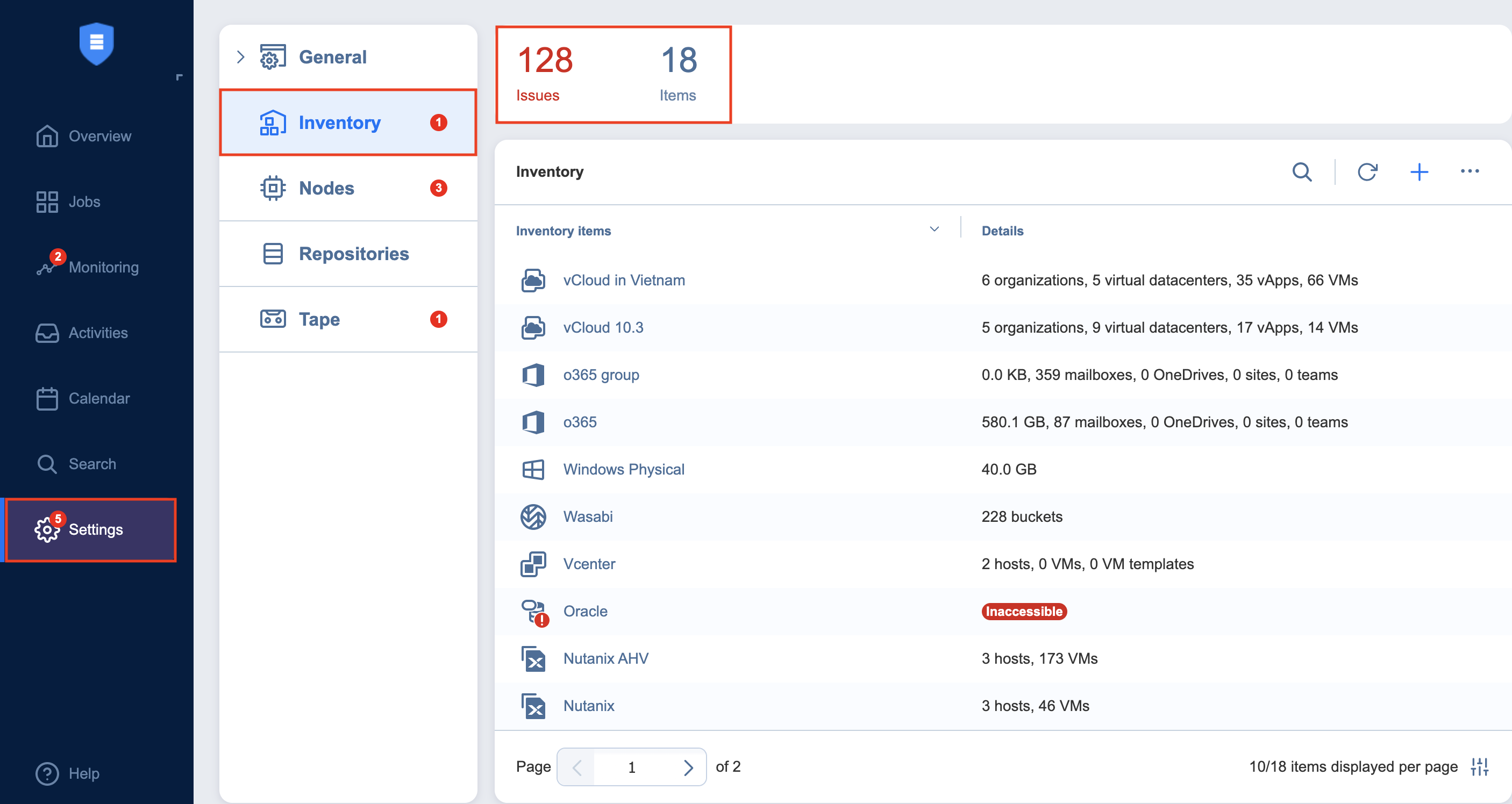Click the Inventory items column header label
1512x804 pixels.
pos(564,231)
